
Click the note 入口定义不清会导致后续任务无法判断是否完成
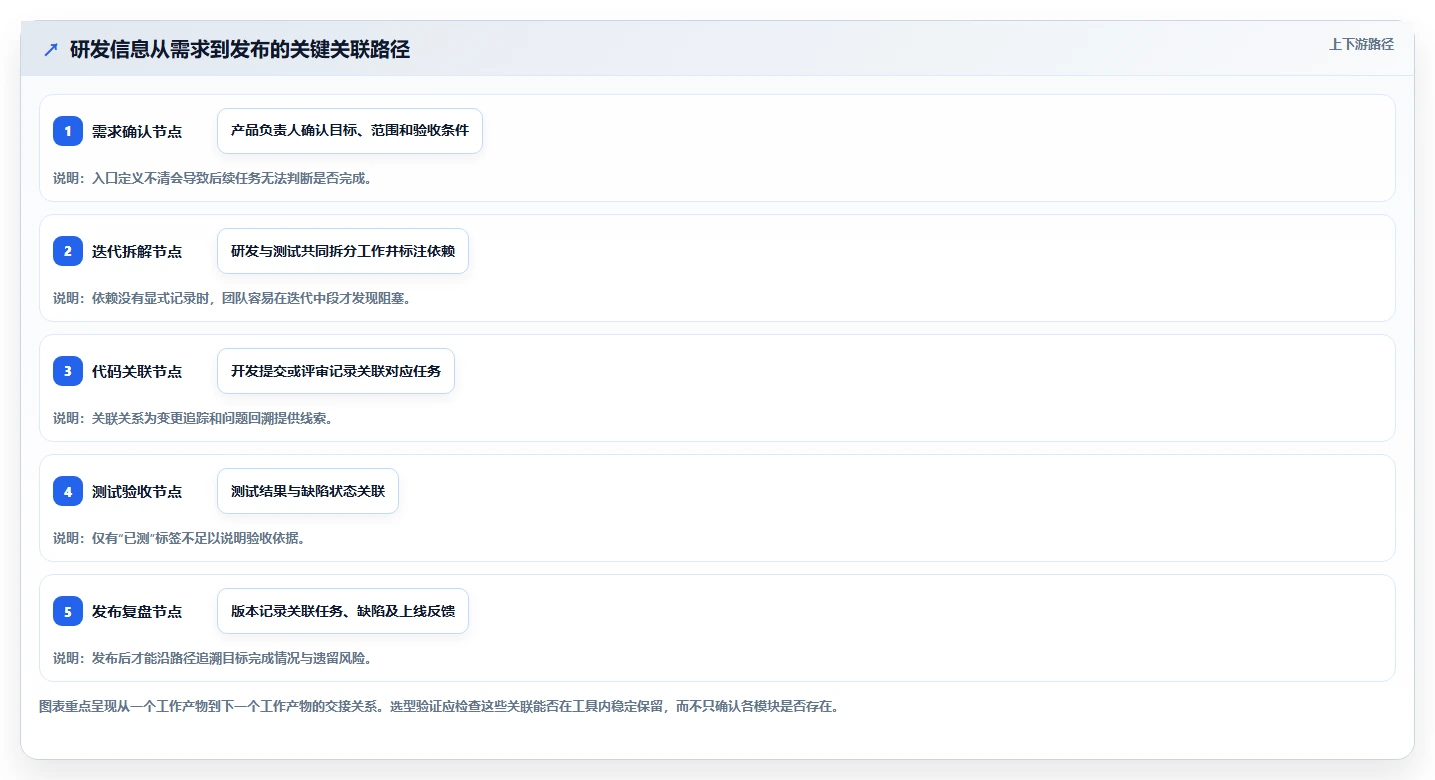(213, 178)
